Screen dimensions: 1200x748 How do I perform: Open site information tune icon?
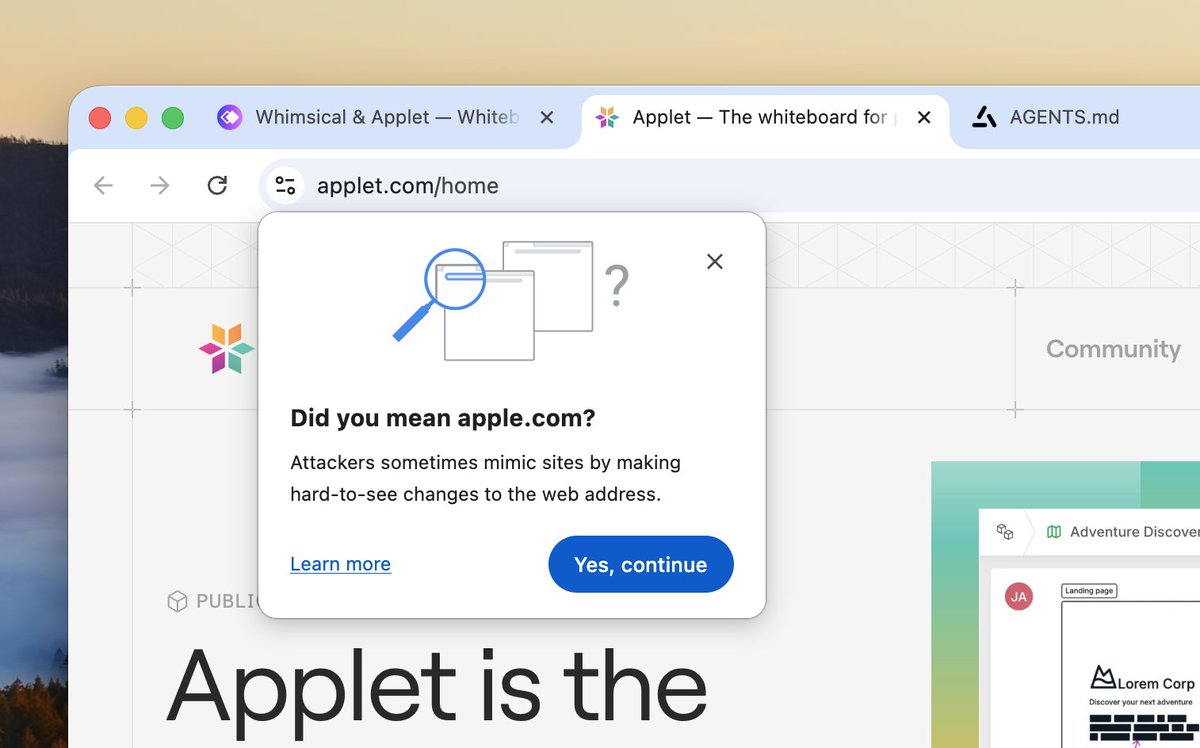click(285, 185)
